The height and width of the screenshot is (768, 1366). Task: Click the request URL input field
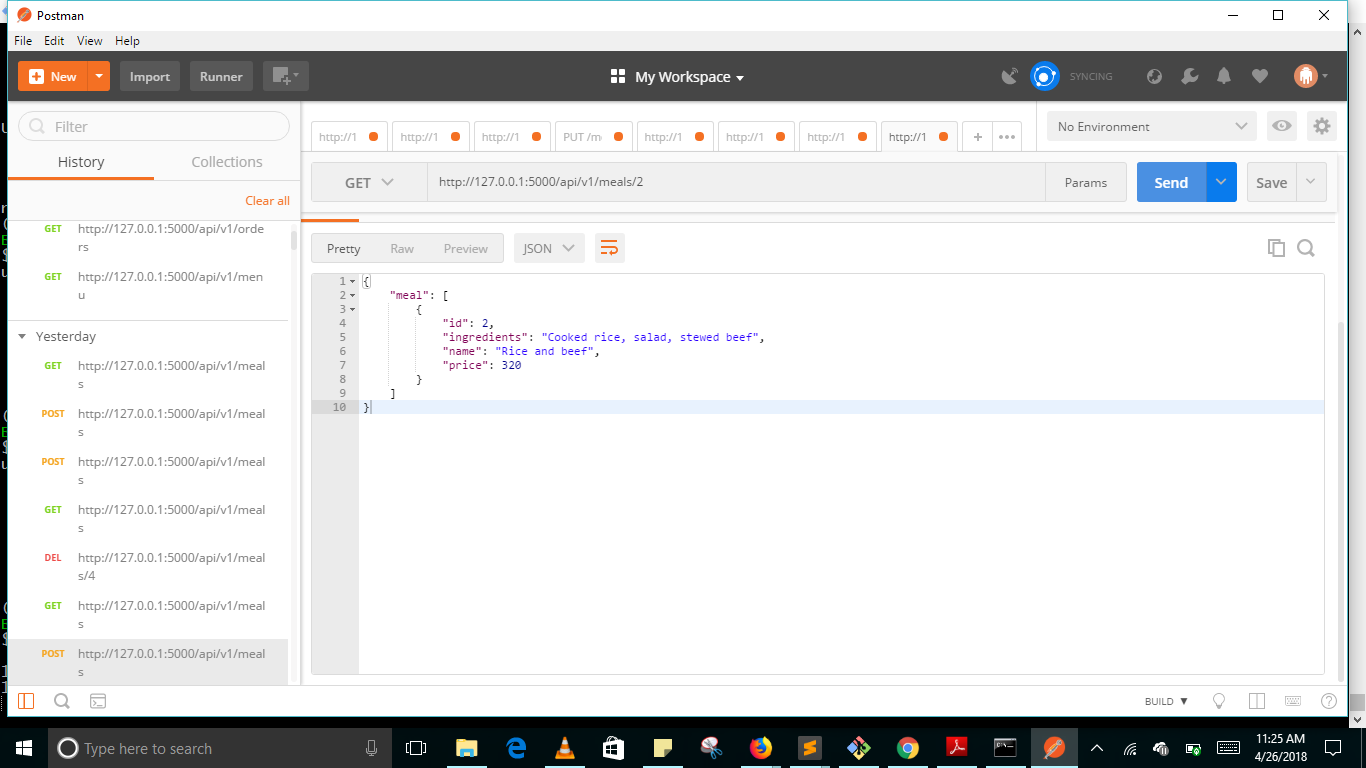(737, 182)
